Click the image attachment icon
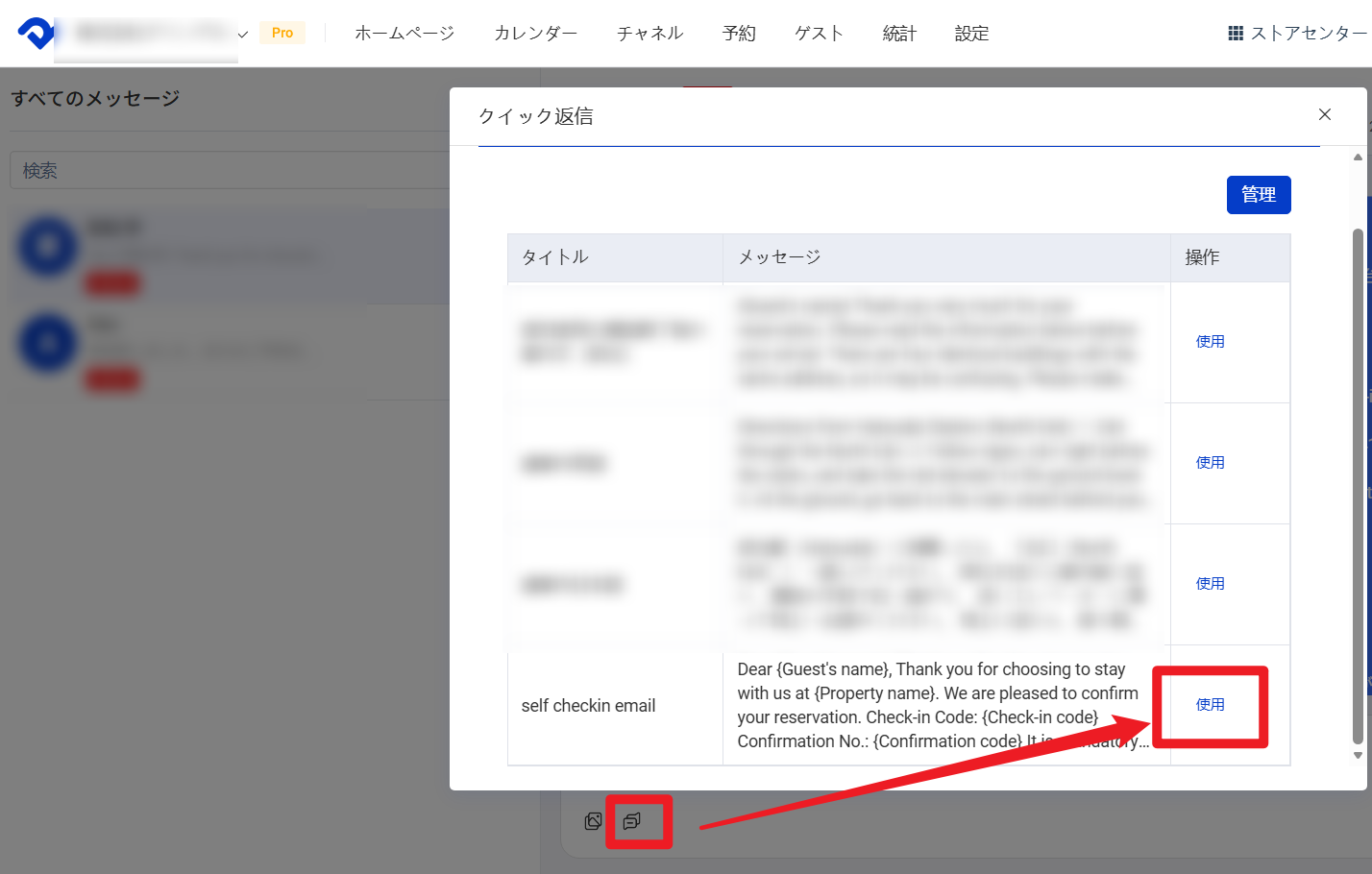The width and height of the screenshot is (1372, 874). [x=594, y=821]
